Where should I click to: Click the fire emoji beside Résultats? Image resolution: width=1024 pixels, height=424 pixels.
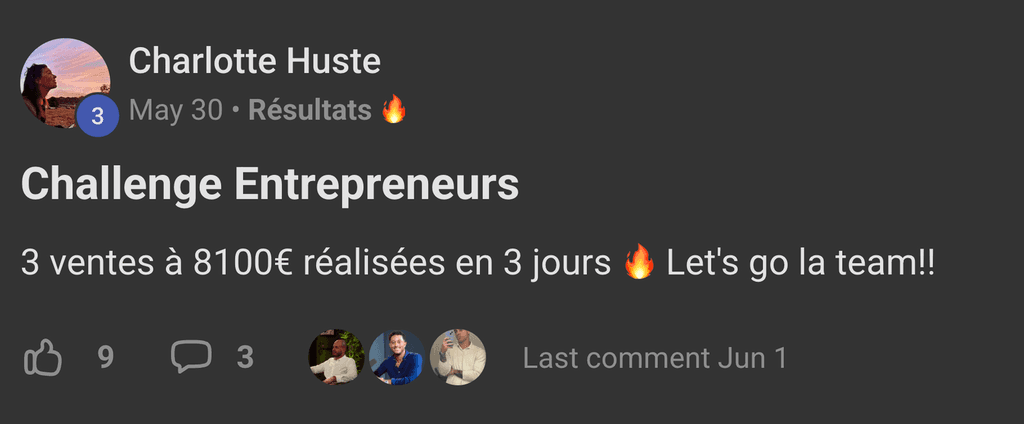click(x=394, y=109)
